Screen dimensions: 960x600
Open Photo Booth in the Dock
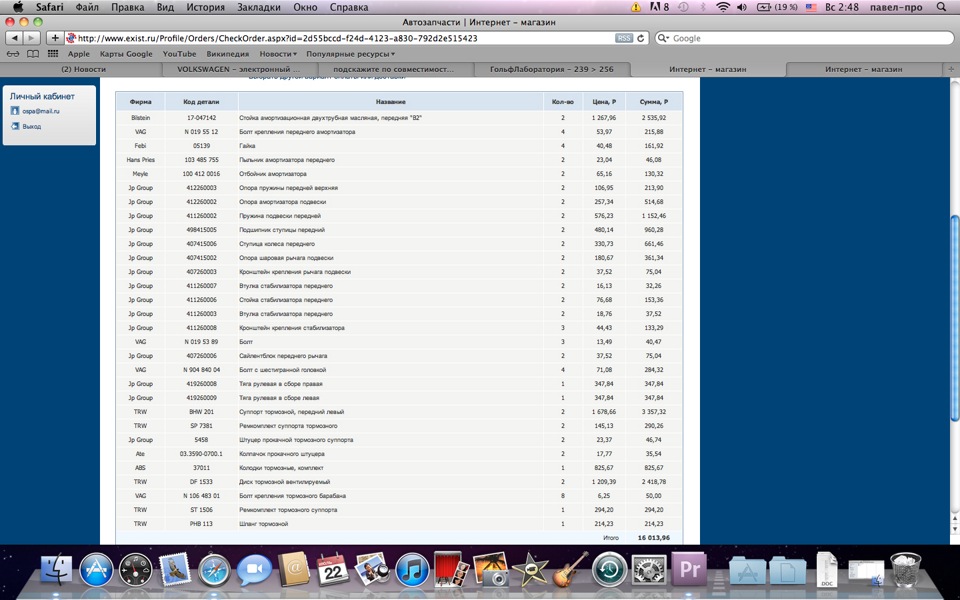click(x=451, y=569)
